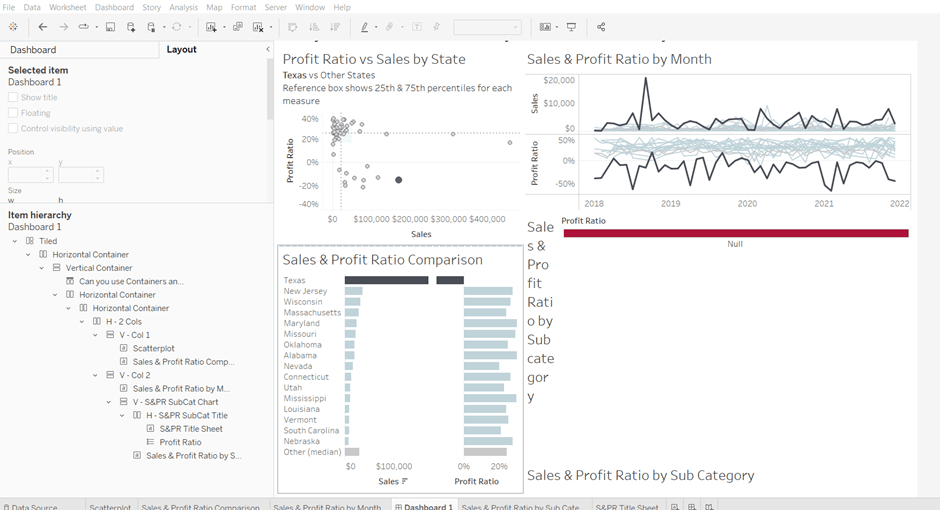Select Scatterplot item in hierarchy
The image size is (940, 510).
153,348
